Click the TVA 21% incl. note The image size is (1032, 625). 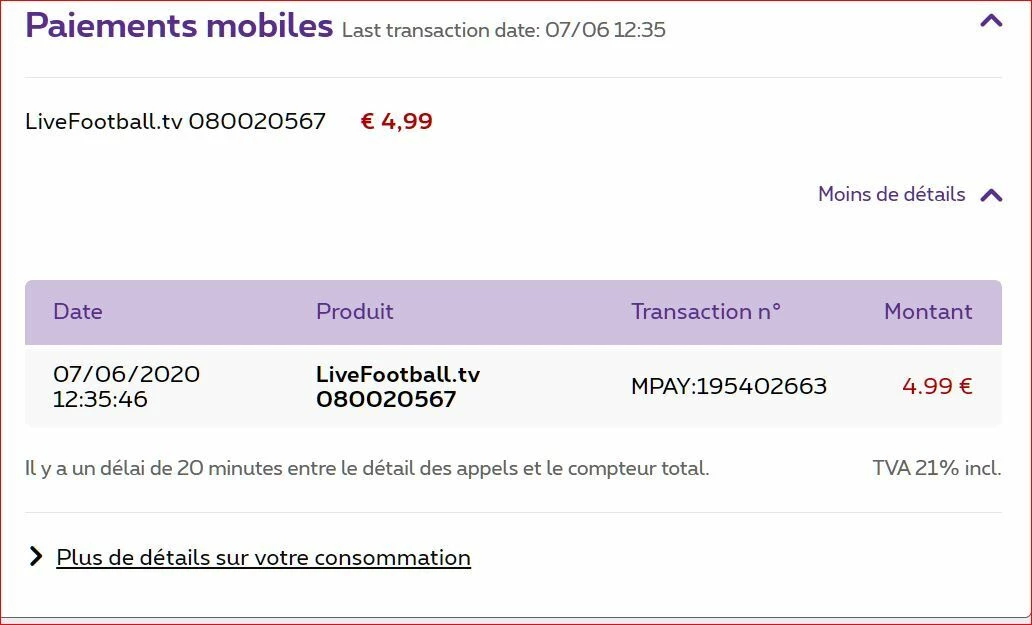[x=936, y=468]
